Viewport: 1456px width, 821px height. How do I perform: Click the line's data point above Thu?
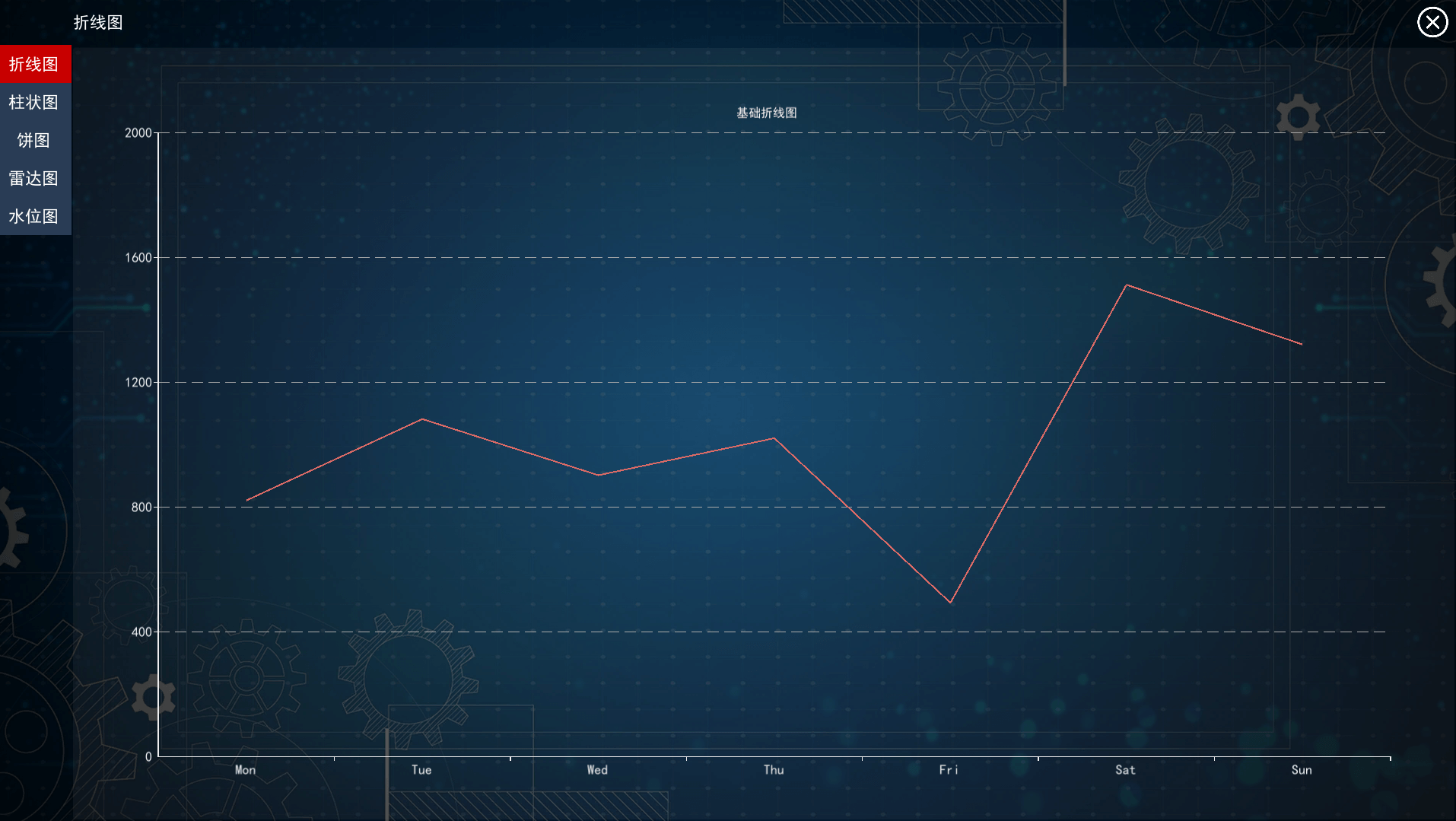pyautogui.click(x=774, y=438)
